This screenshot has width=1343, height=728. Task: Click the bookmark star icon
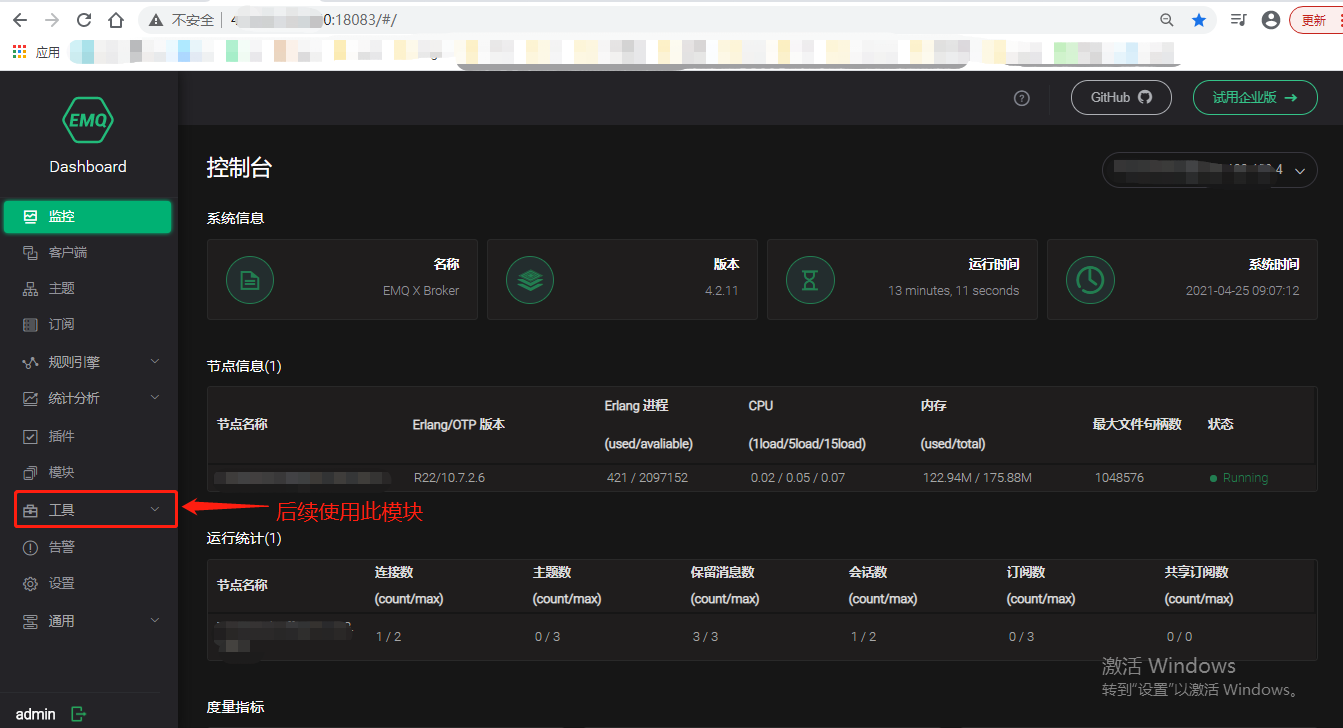tap(1199, 20)
